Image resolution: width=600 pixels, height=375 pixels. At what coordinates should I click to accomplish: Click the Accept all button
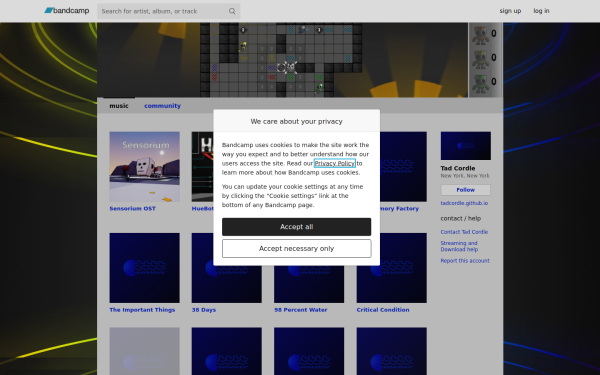(297, 227)
